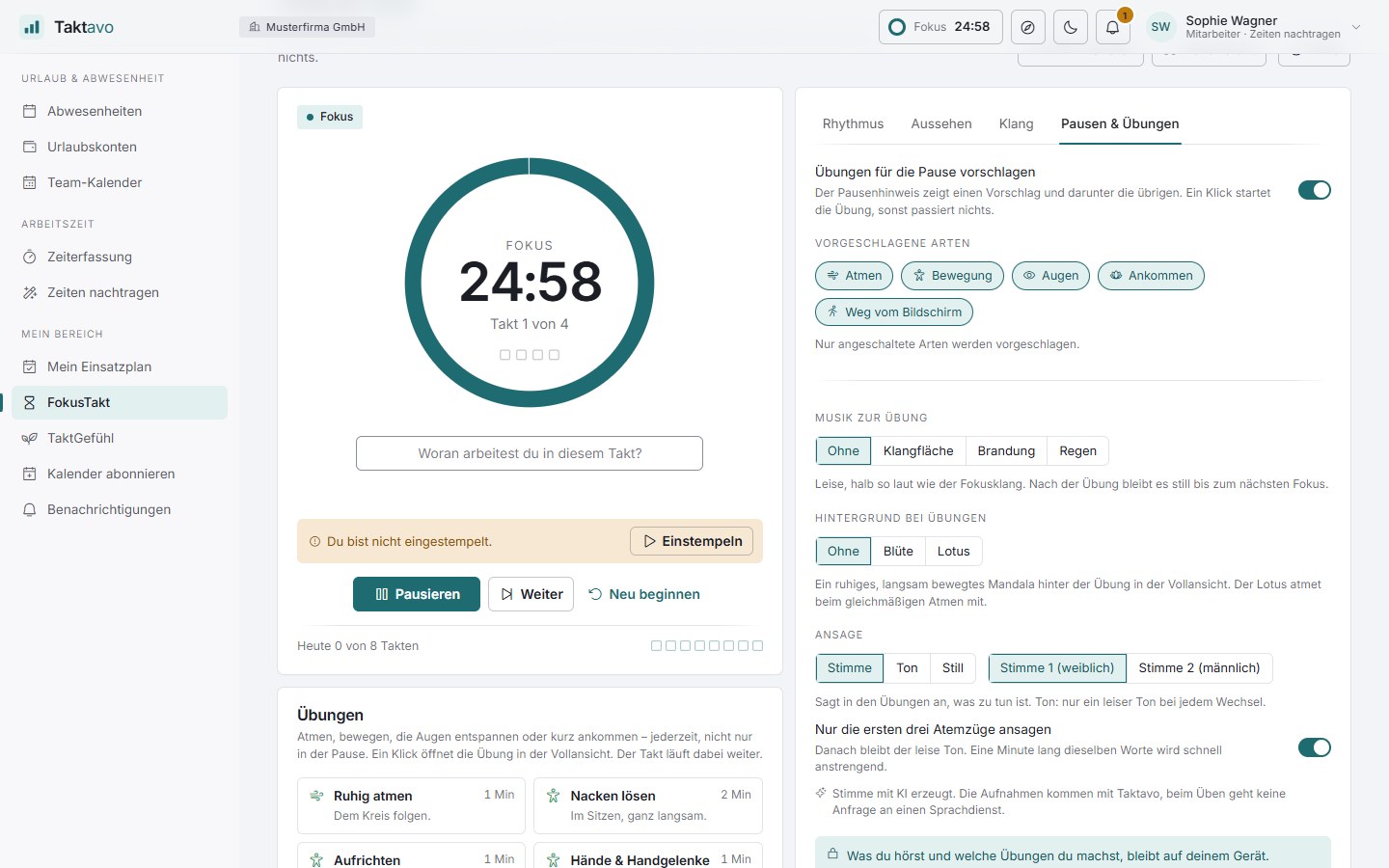This screenshot has width=1389, height=868.
Task: Set Ansage to Ton
Action: 907,668
